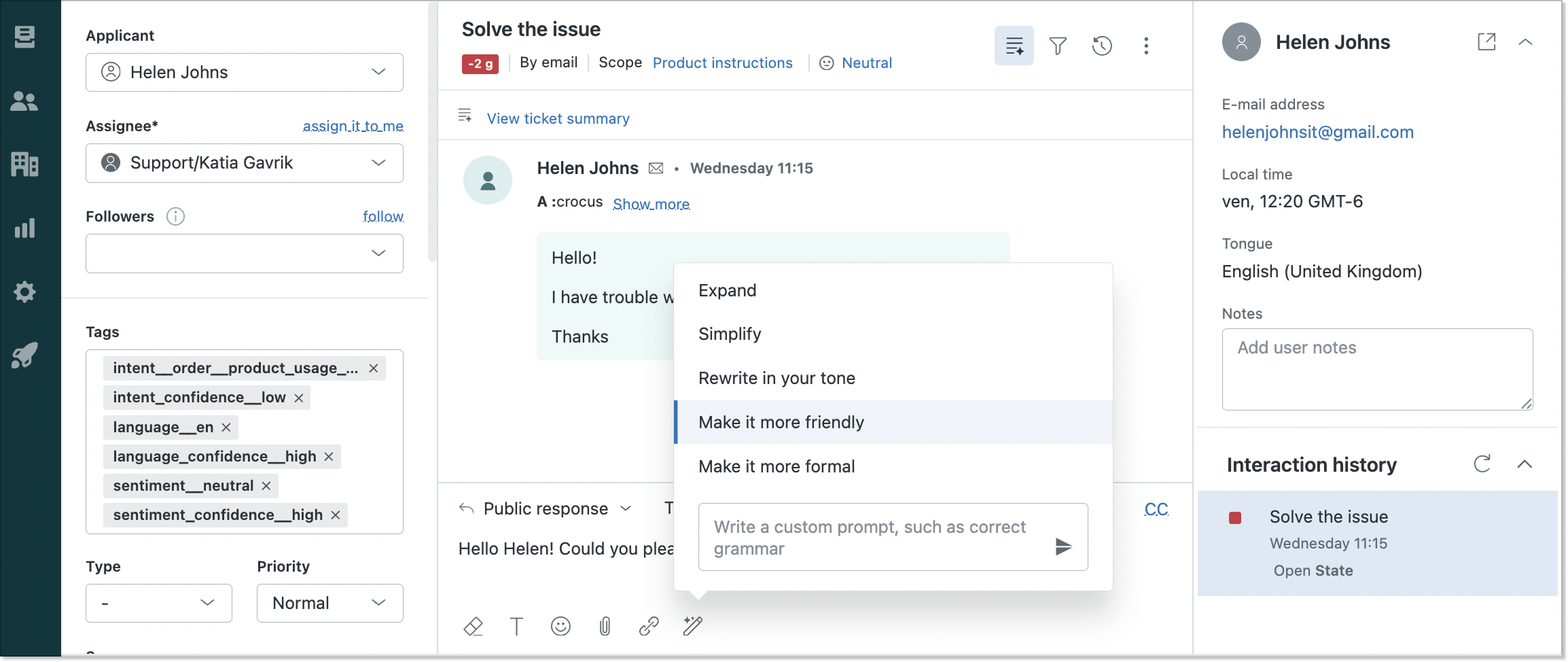Click the contacts icon in the left sidebar
This screenshot has height=662, width=1568.
click(x=25, y=101)
